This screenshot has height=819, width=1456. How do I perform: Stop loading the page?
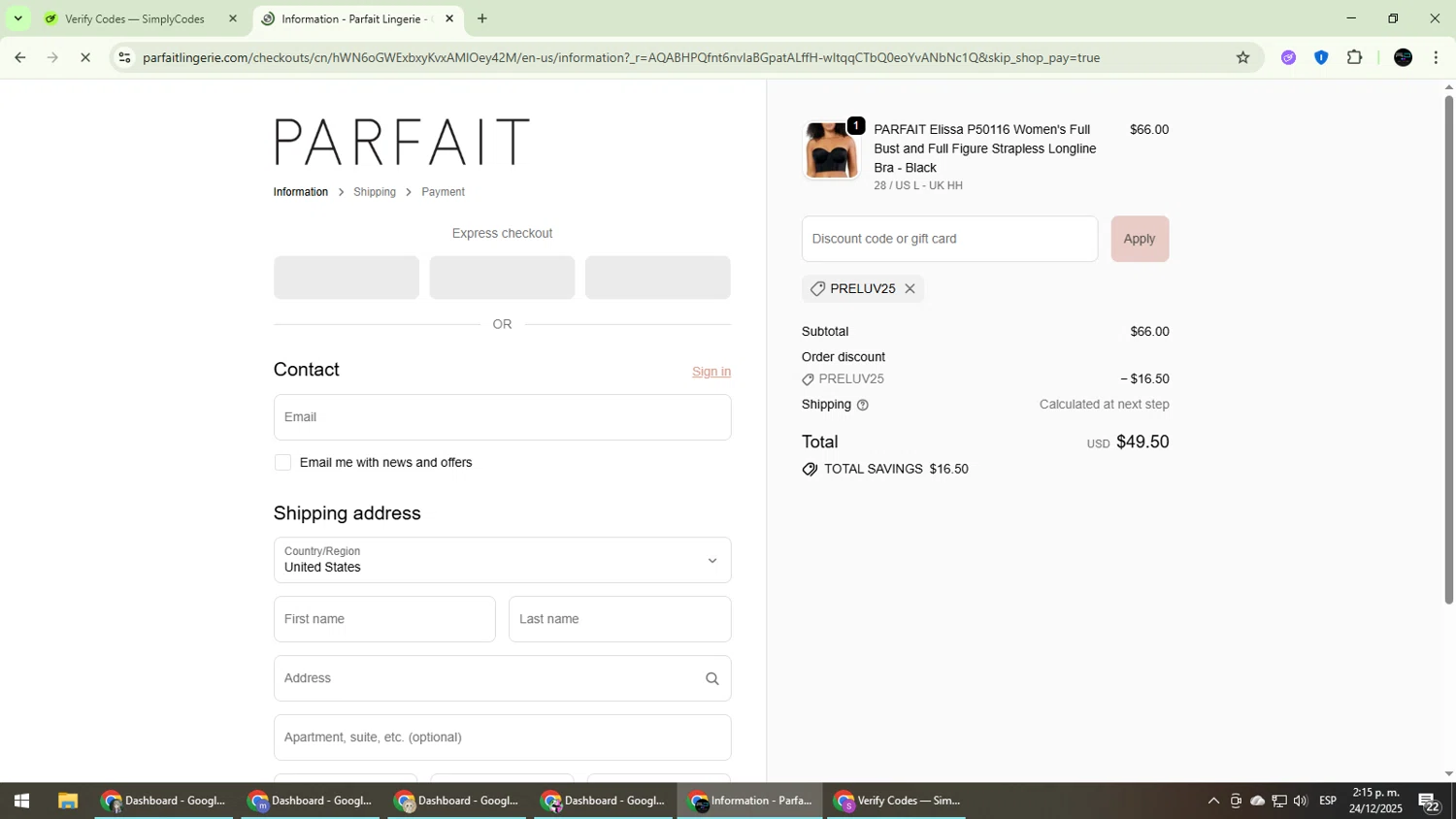point(85,57)
